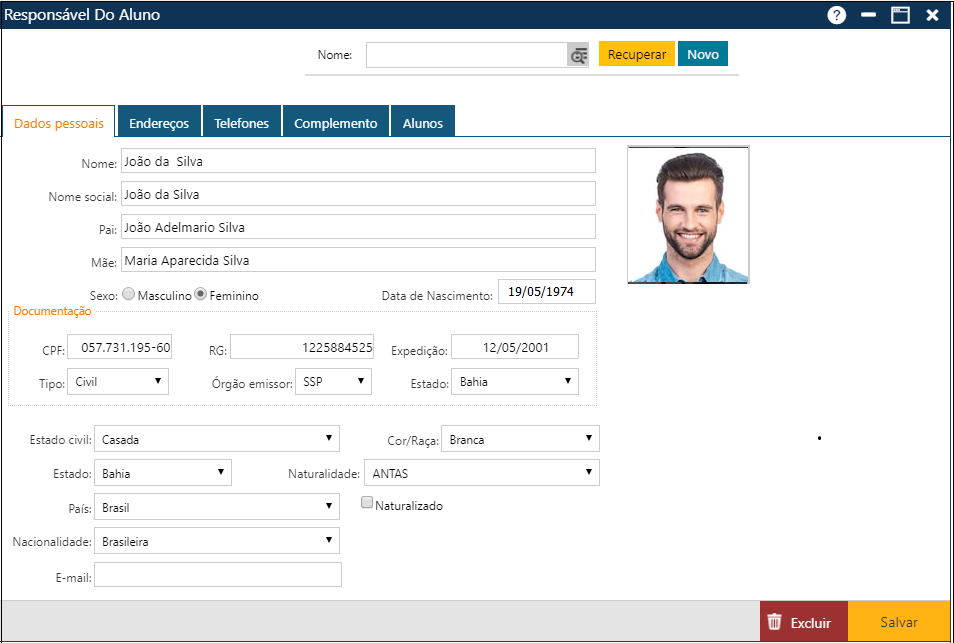Select the Feminino radio button
Image resolution: width=954 pixels, height=643 pixels.
(x=200, y=295)
